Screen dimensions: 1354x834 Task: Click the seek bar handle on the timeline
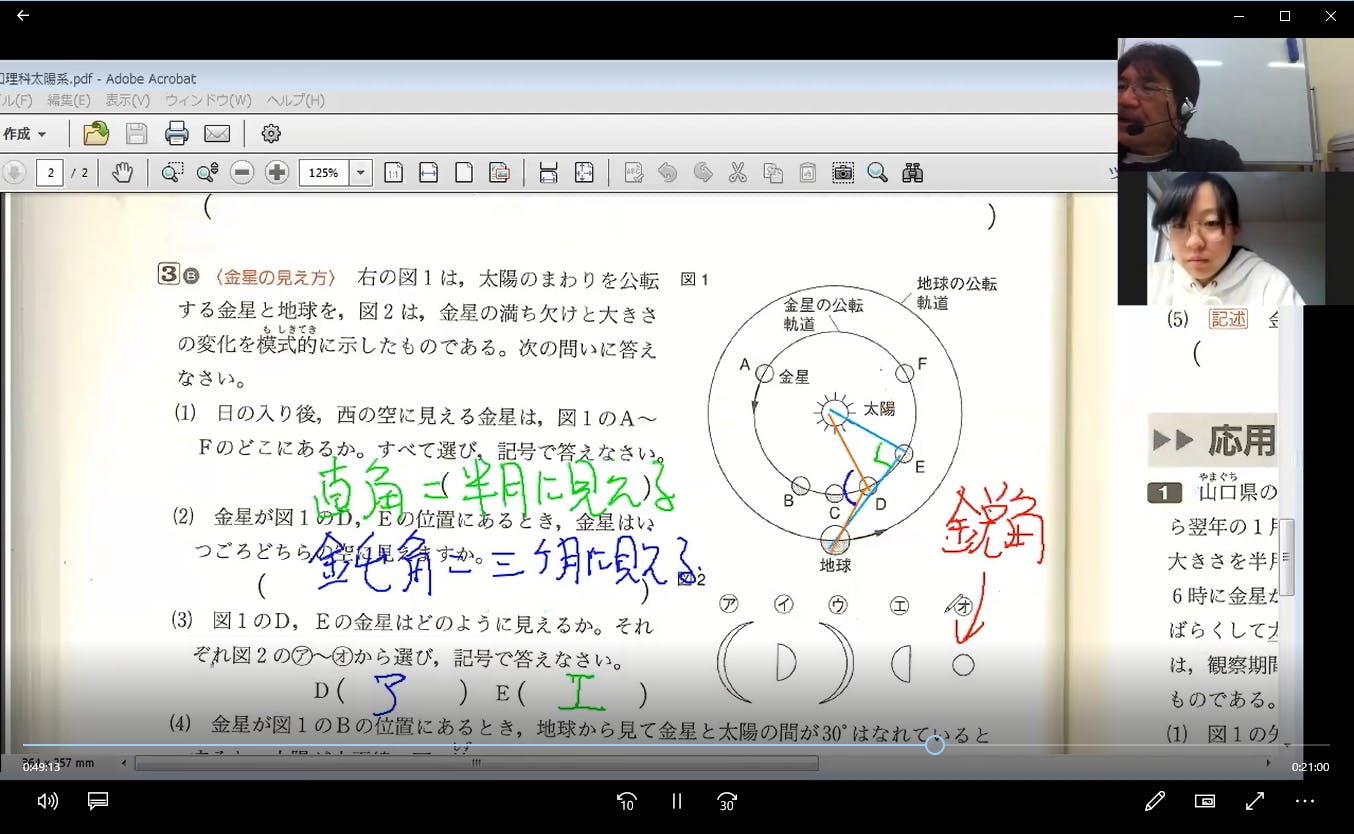pos(934,745)
